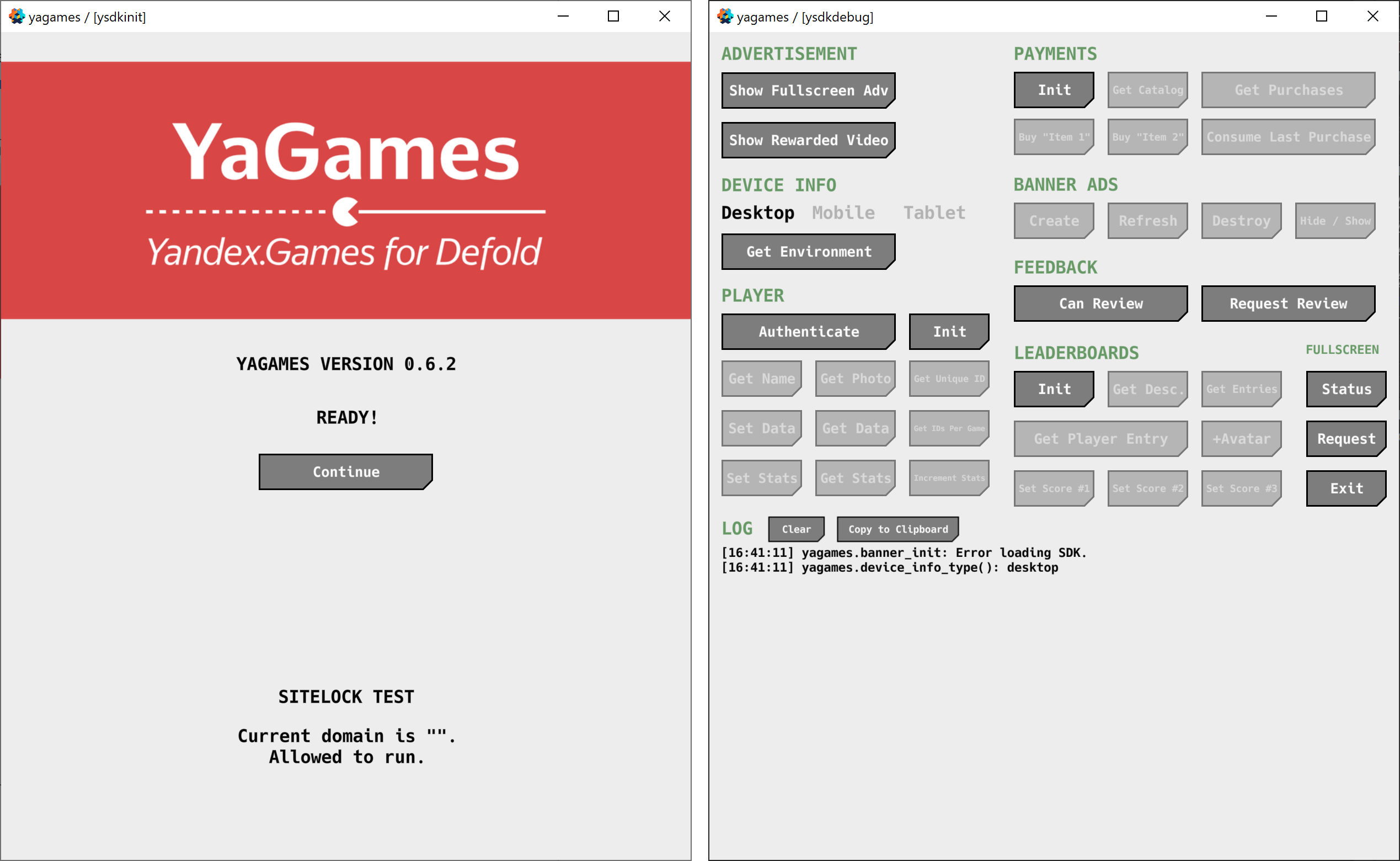Click the Continue button on init screen
Screen dimensions: 1400x861
tap(345, 471)
